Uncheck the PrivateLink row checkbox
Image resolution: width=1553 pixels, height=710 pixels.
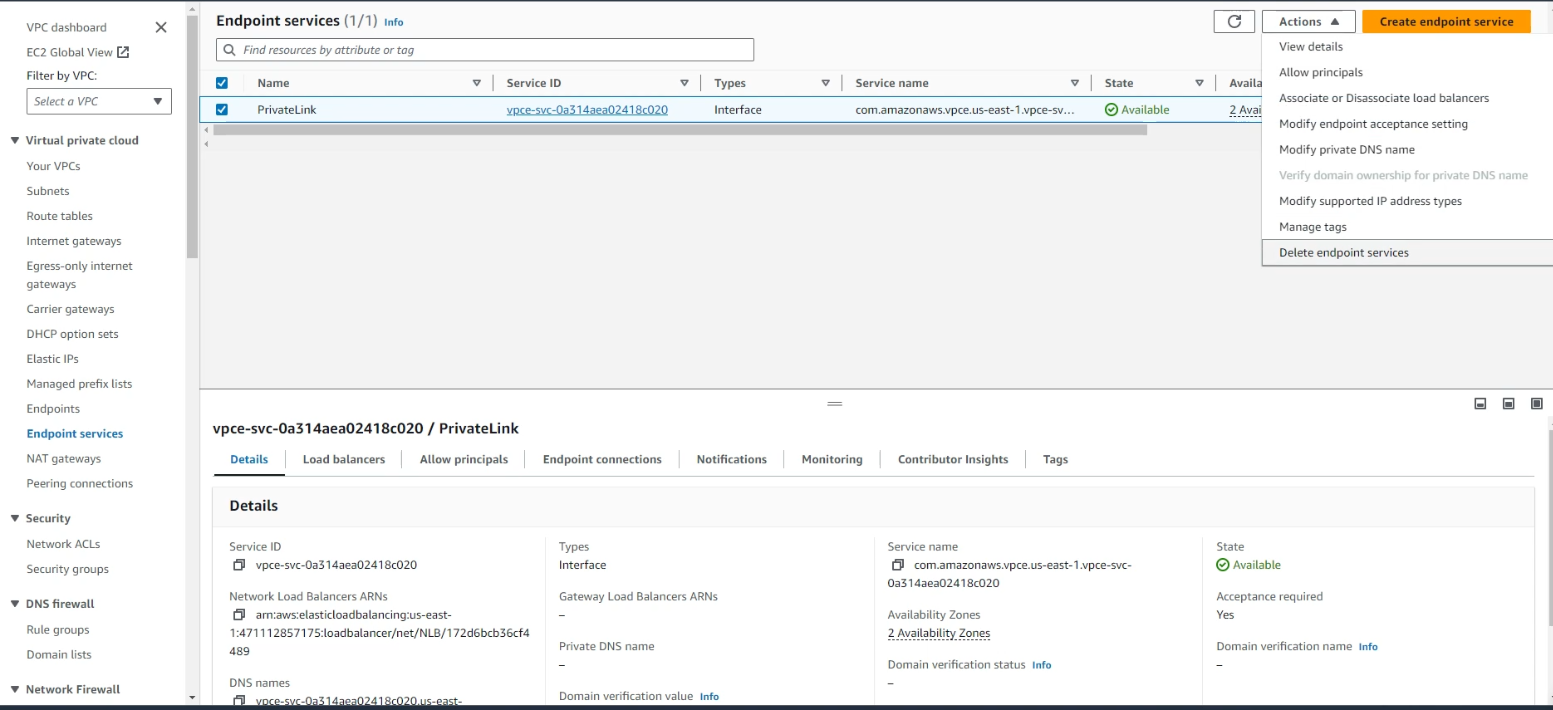(x=222, y=110)
